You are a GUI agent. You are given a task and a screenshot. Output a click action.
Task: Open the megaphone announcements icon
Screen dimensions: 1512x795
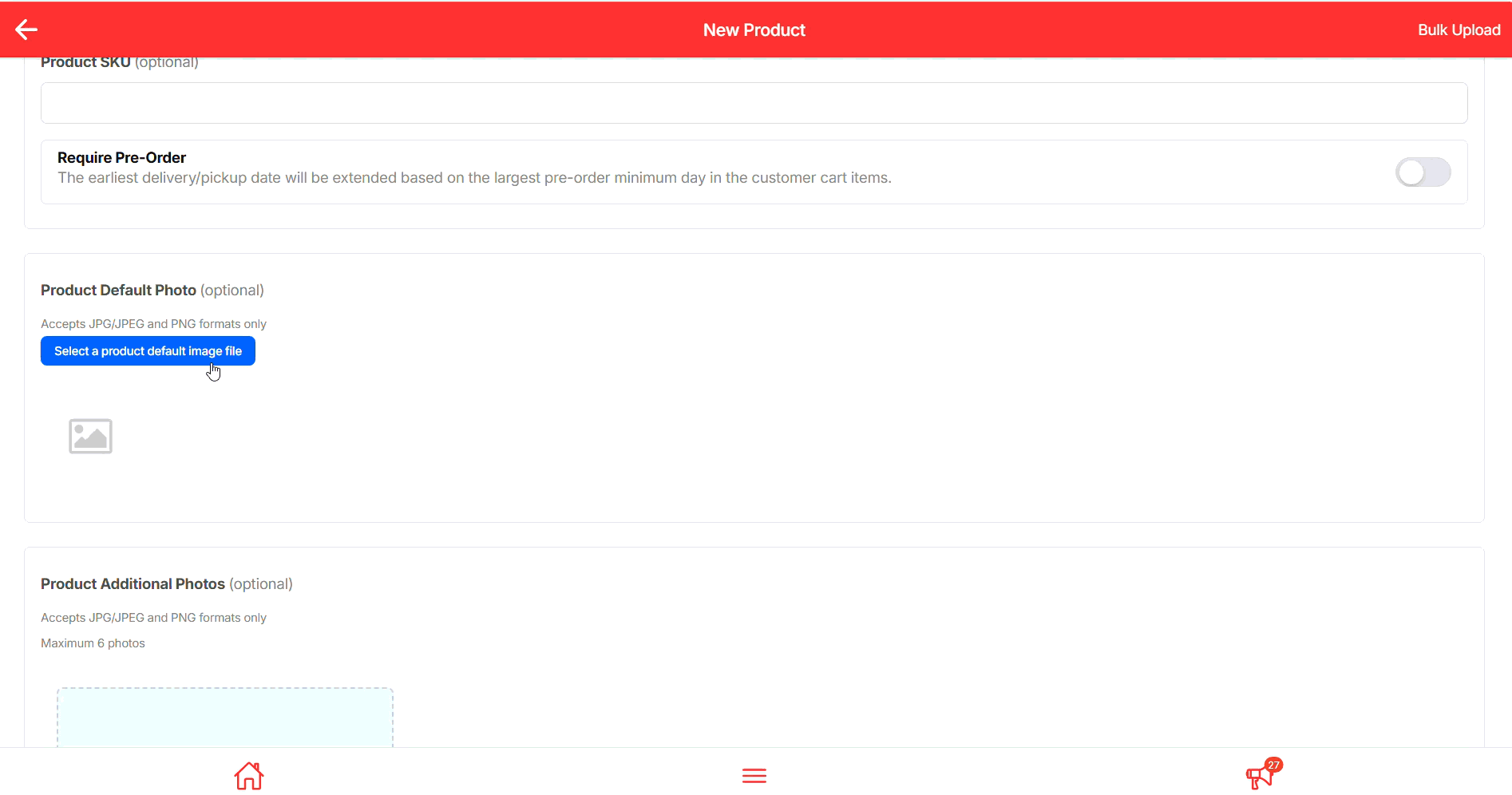tap(1258, 777)
